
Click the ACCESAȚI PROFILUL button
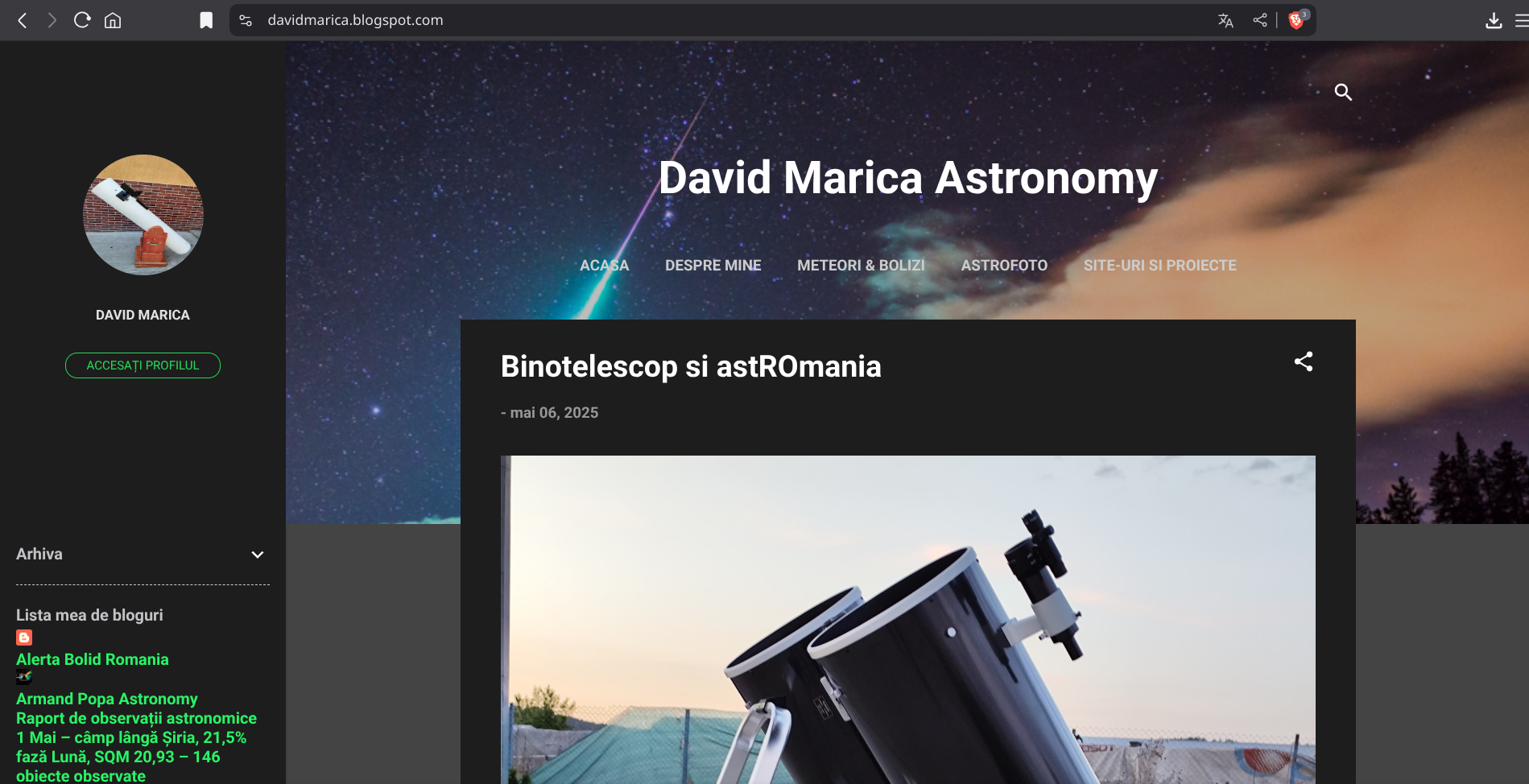143,365
